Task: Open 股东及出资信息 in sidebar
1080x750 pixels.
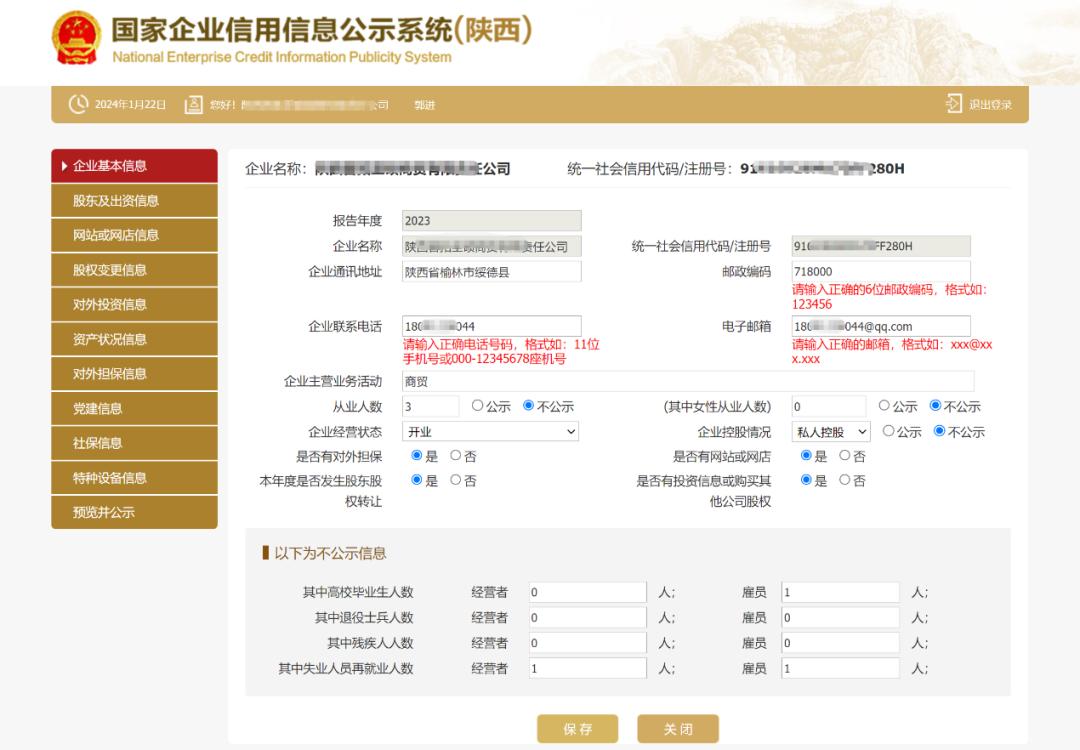Action: pyautogui.click(x=134, y=201)
